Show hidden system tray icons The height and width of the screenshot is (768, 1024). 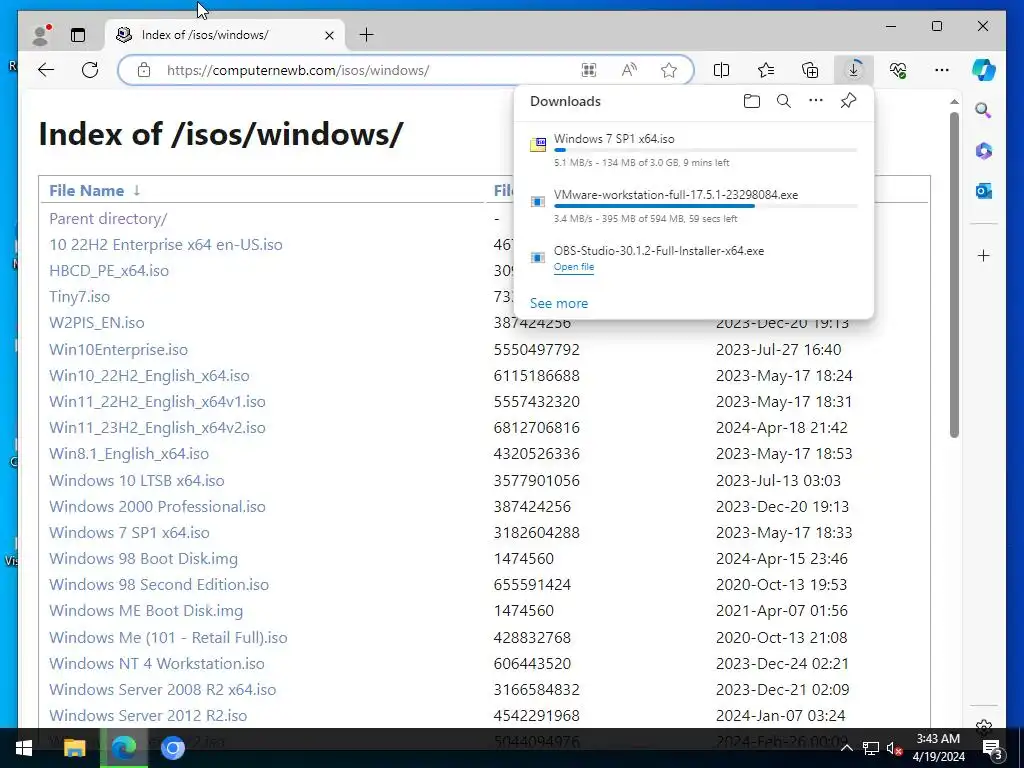coord(846,748)
